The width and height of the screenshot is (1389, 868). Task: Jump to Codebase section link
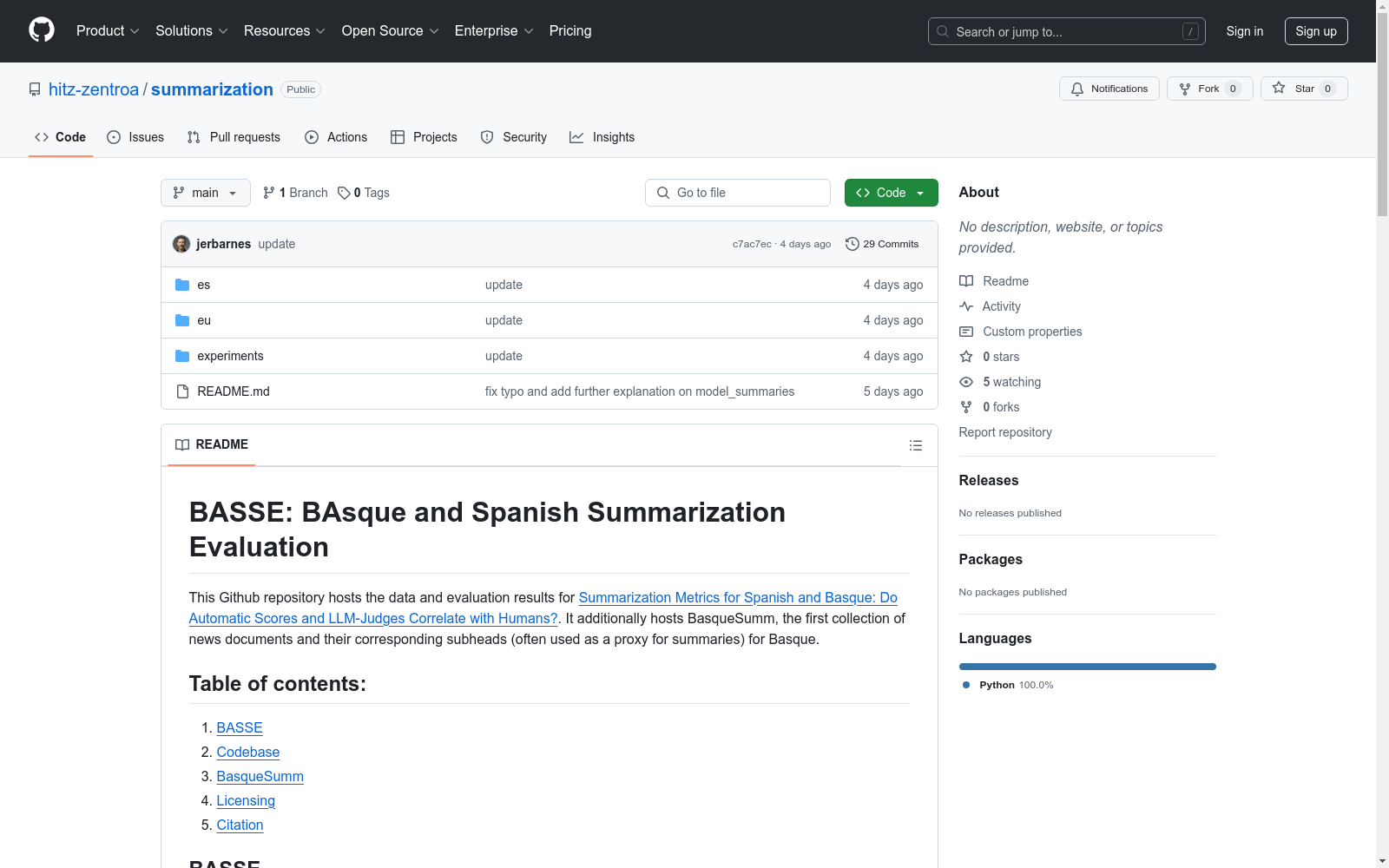point(248,753)
